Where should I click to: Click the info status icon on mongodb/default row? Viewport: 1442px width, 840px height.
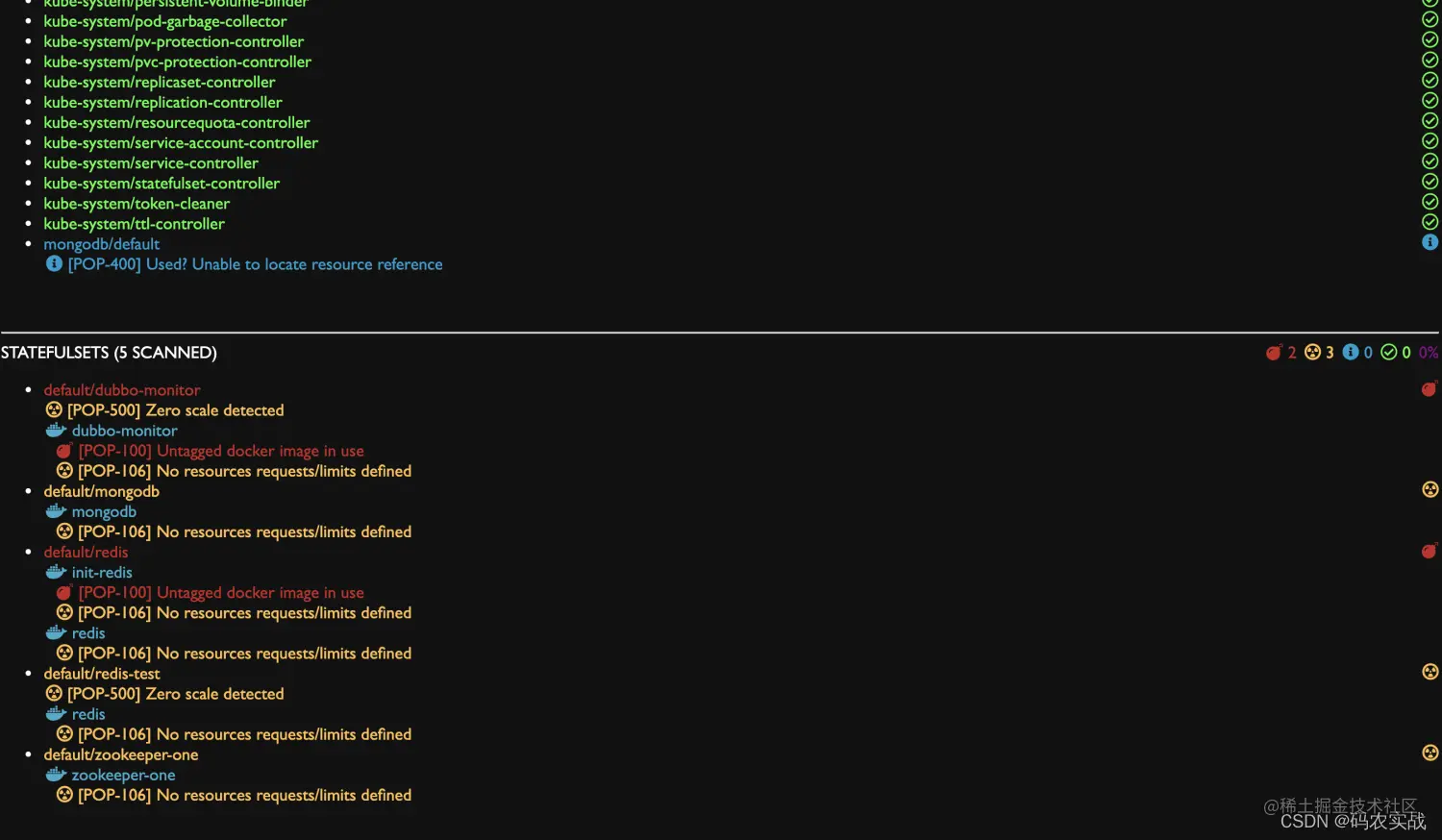click(1430, 242)
